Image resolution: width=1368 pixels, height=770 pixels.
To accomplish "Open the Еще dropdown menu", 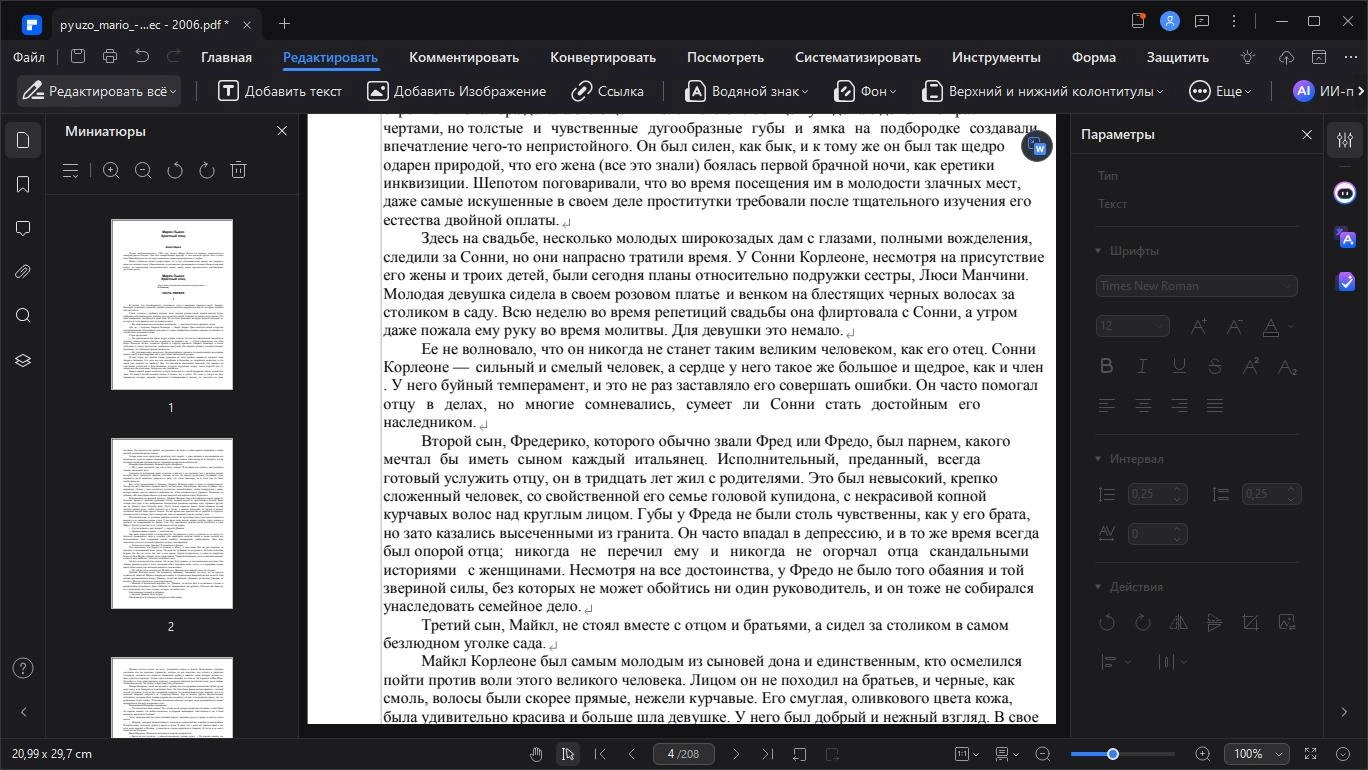I will coord(1220,91).
